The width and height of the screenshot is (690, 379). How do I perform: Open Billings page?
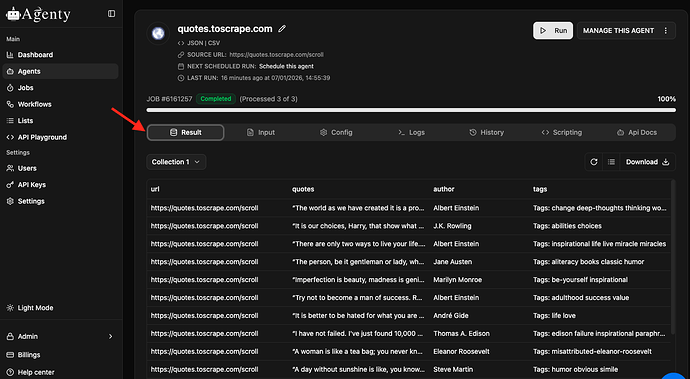[60, 355]
